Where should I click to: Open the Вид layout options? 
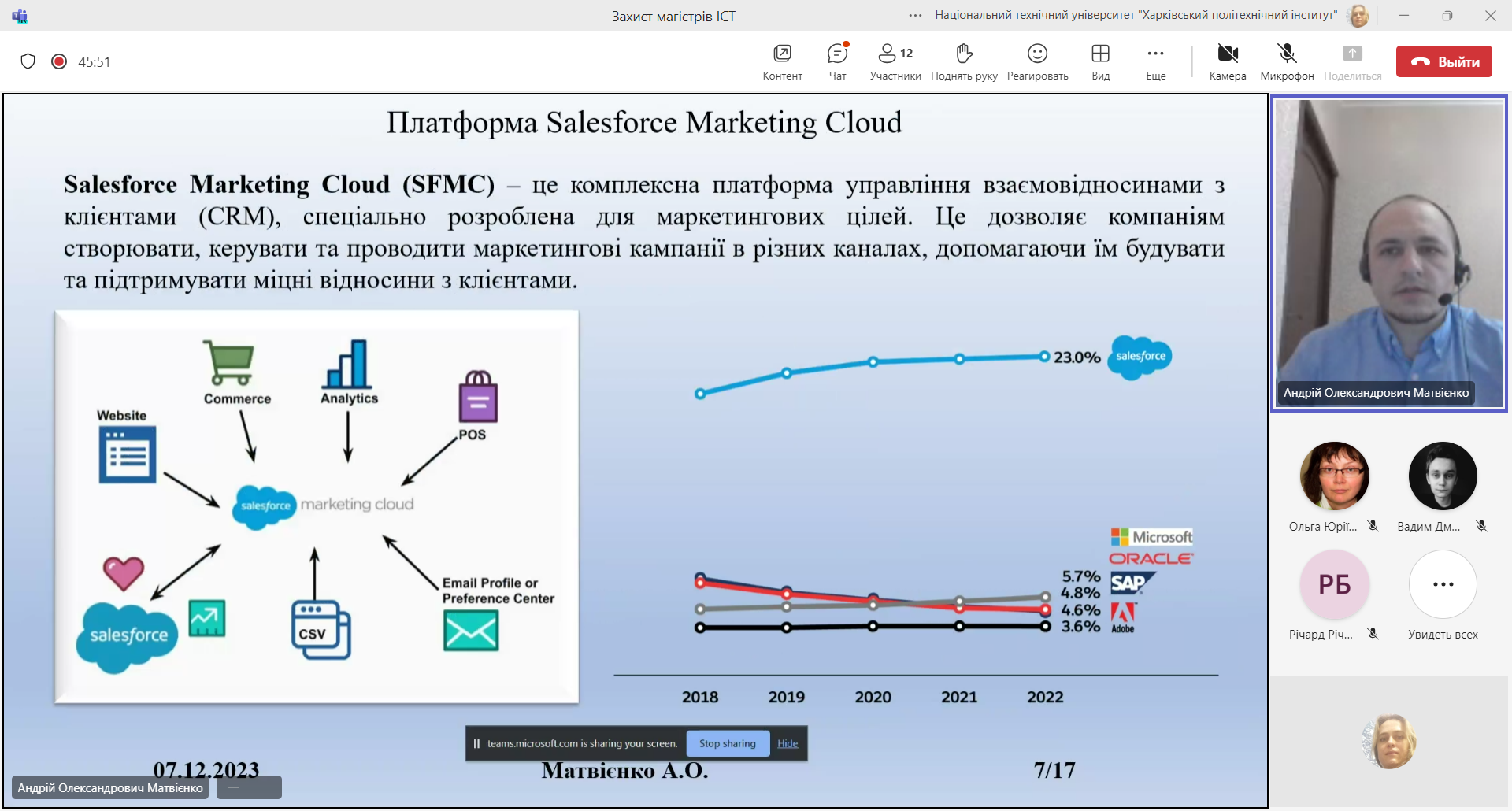(x=1100, y=61)
